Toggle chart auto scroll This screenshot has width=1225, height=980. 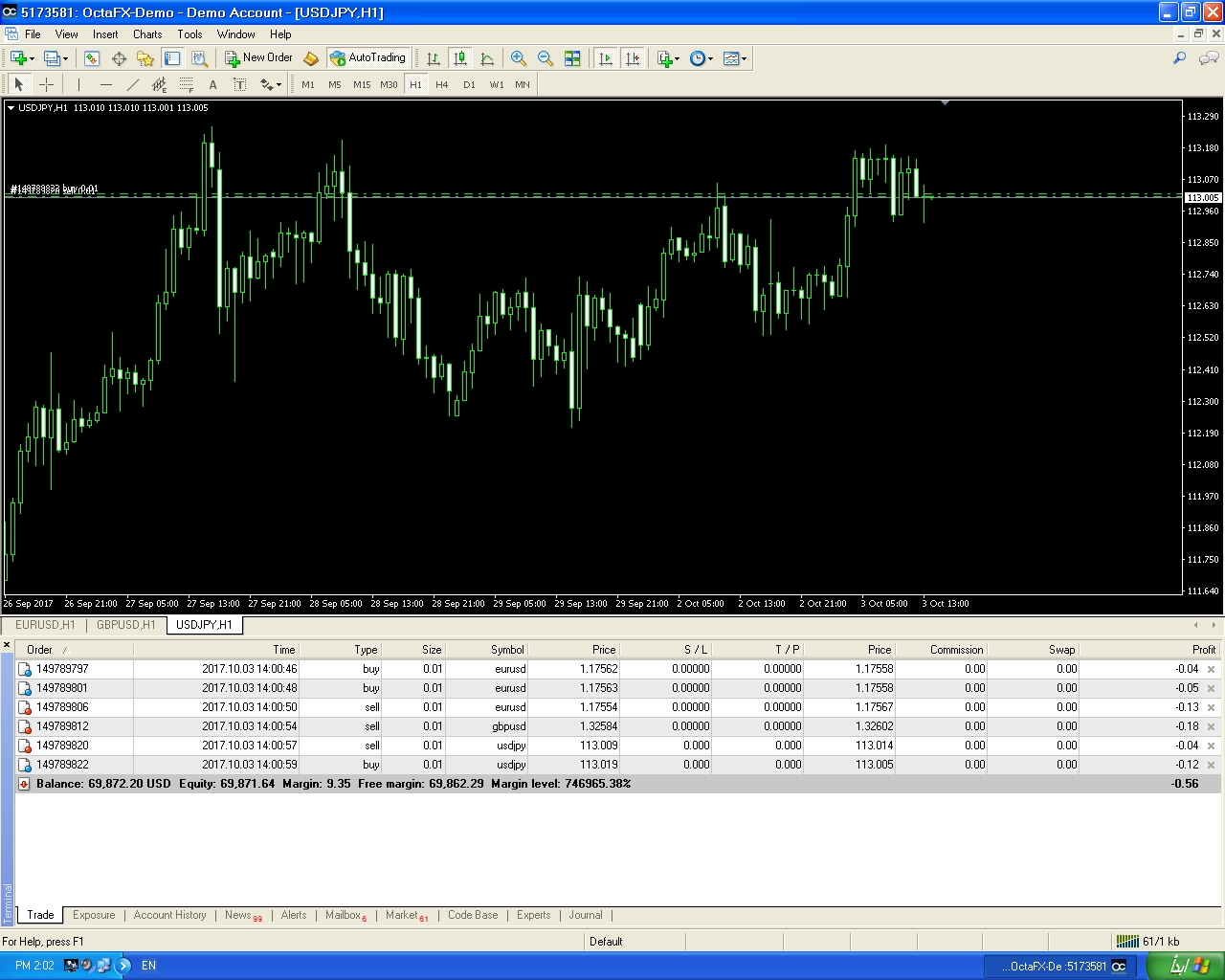click(x=605, y=58)
